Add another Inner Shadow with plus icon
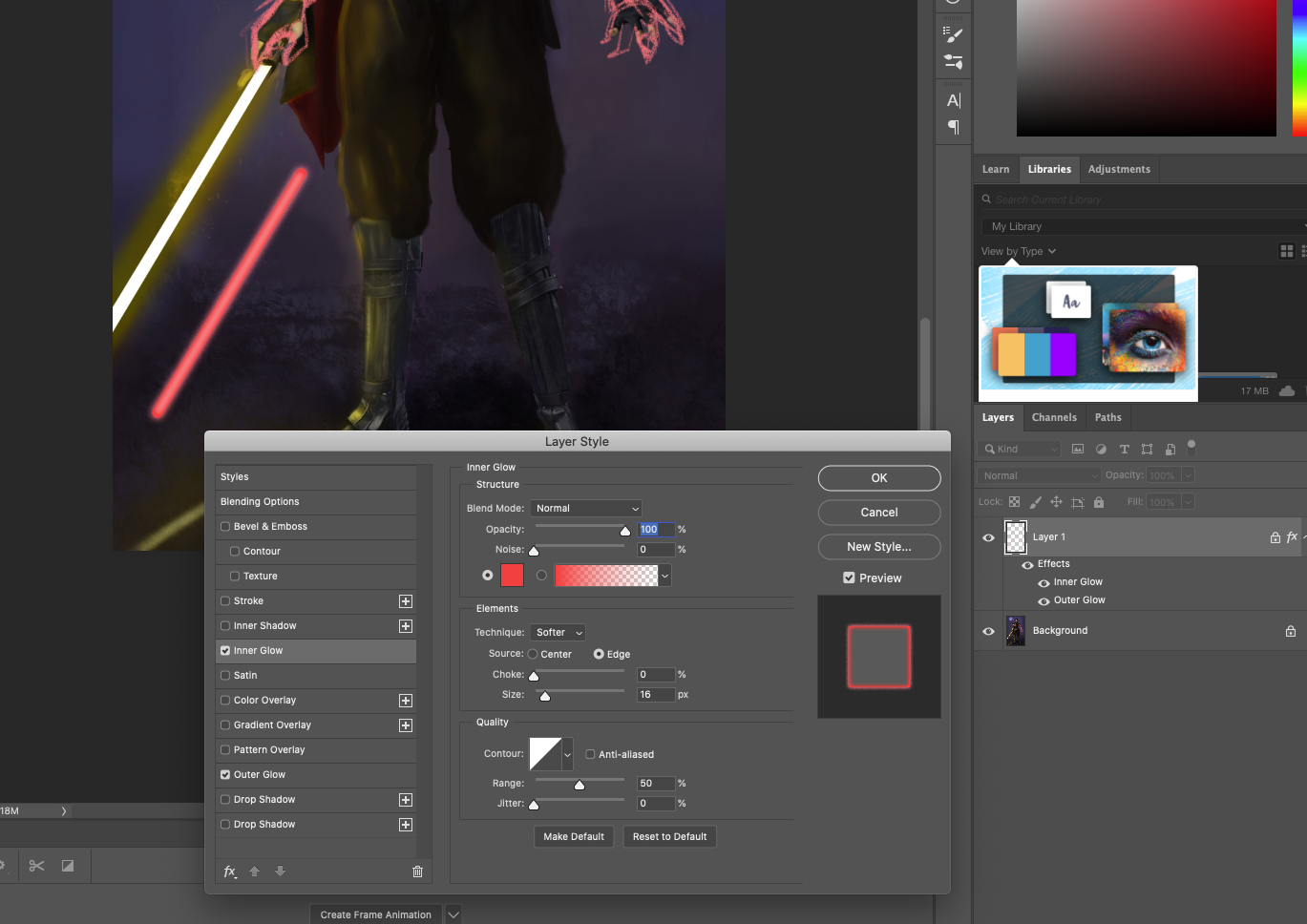Screen dimensions: 1307x924 [x=406, y=626]
